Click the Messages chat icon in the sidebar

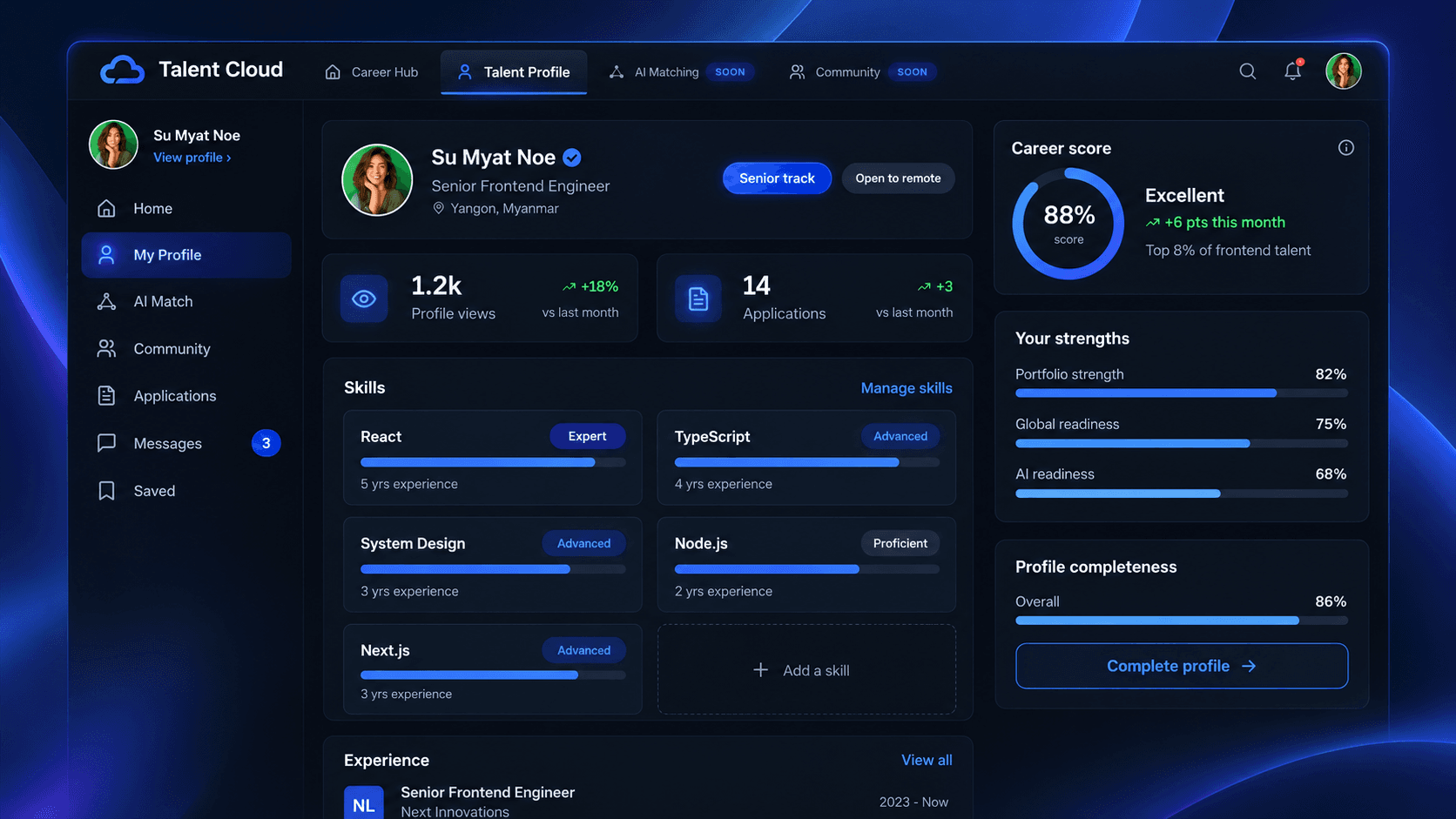106,443
